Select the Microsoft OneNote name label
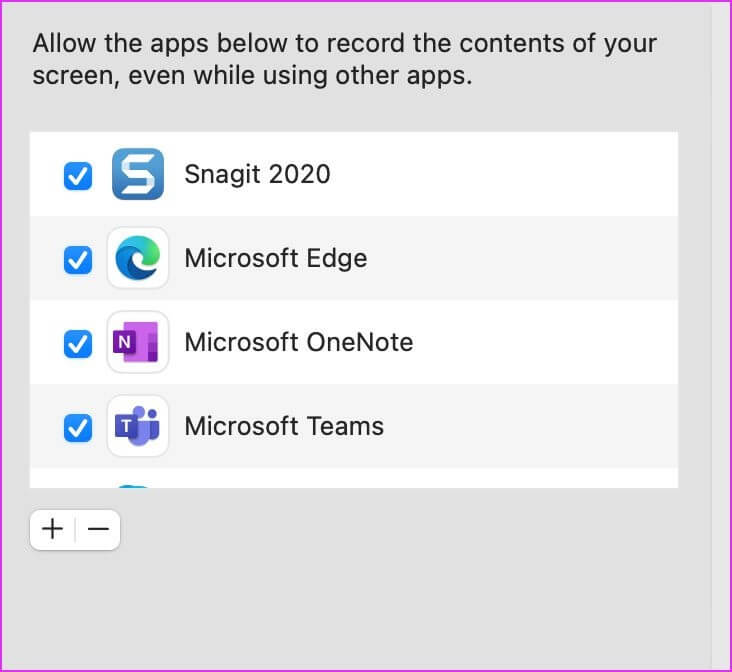Viewport: 732px width, 672px height. click(x=299, y=342)
